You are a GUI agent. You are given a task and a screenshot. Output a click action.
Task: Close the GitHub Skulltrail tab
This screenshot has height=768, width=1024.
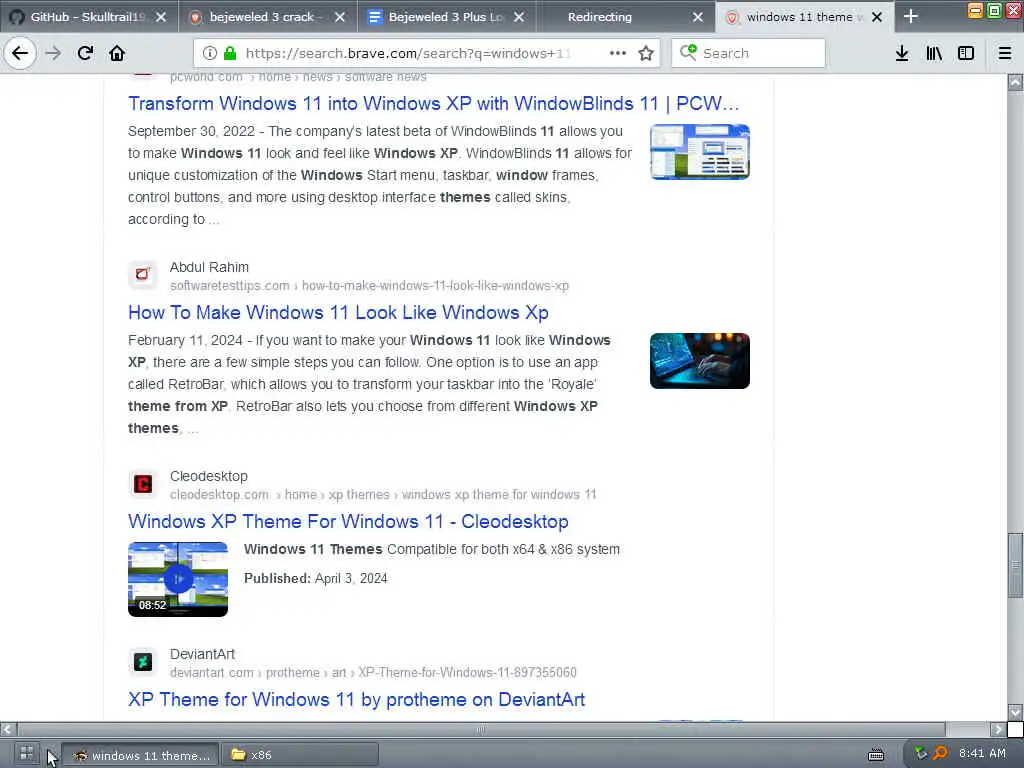[161, 17]
